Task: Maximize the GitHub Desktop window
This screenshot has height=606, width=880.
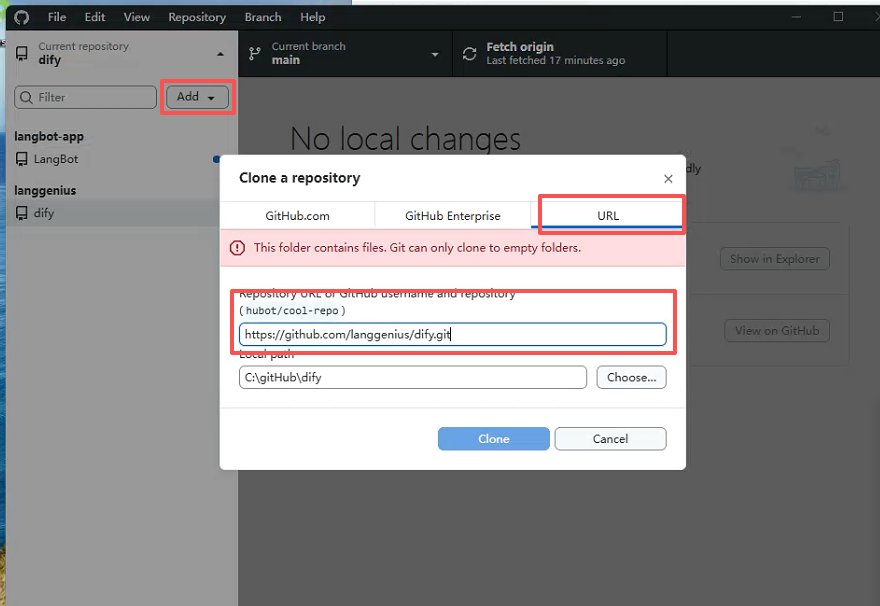Action: click(x=838, y=17)
